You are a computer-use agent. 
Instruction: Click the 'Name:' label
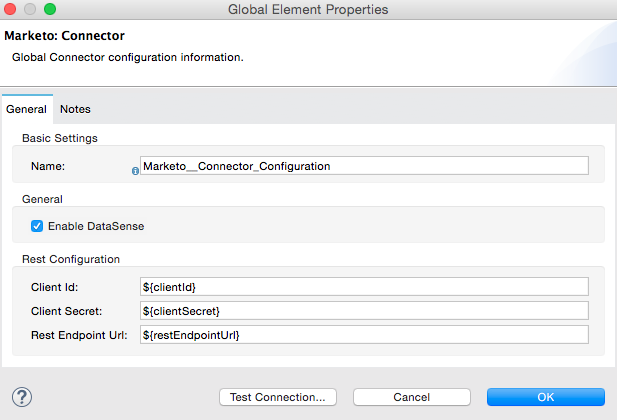point(48,167)
